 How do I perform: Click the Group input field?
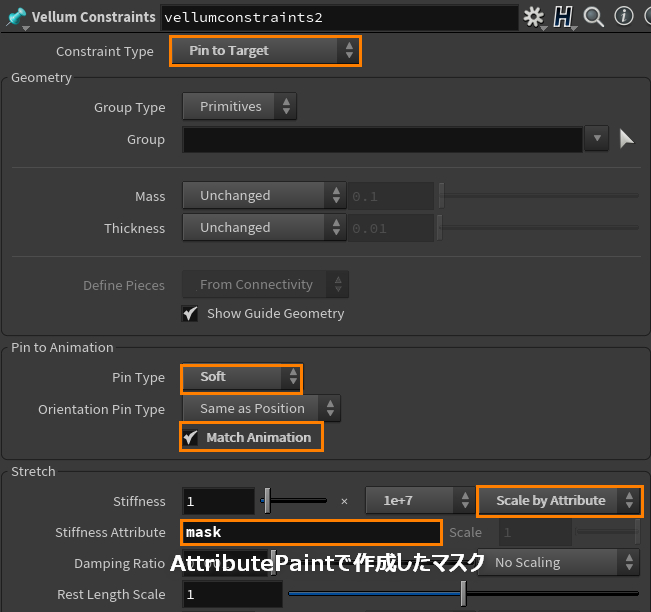tap(382, 140)
